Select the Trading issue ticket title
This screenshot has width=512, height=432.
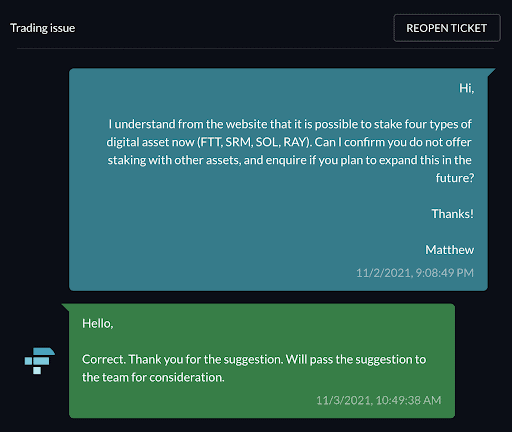[42, 28]
